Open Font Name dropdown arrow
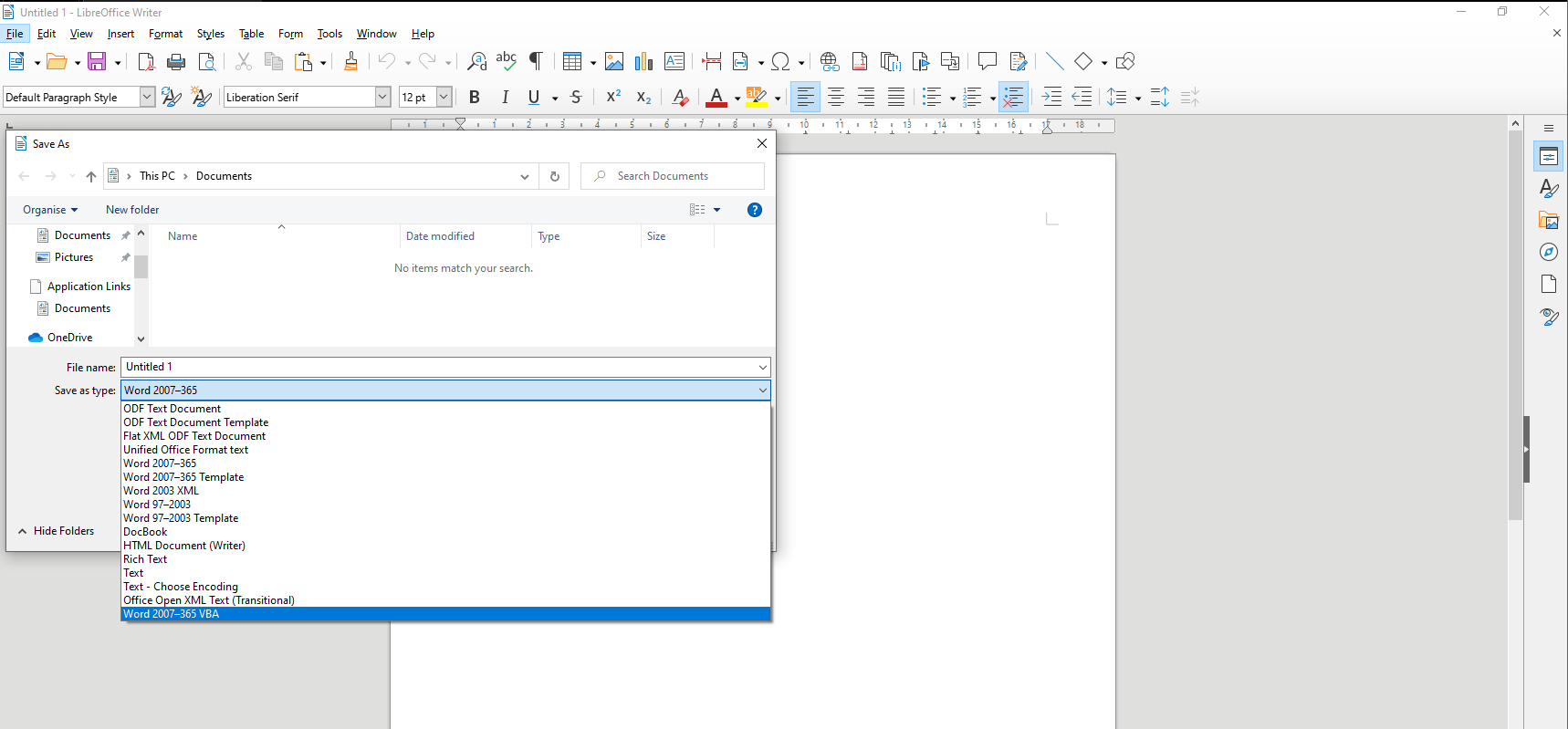The width and height of the screenshot is (1568, 729). tap(383, 97)
